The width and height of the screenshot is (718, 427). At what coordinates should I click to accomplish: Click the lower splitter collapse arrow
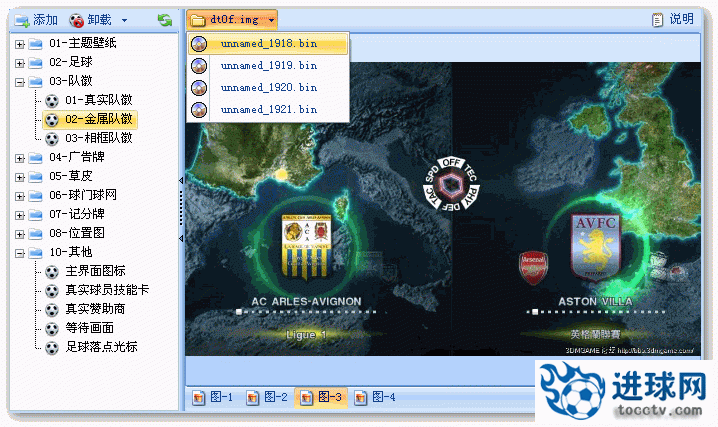(x=181, y=238)
